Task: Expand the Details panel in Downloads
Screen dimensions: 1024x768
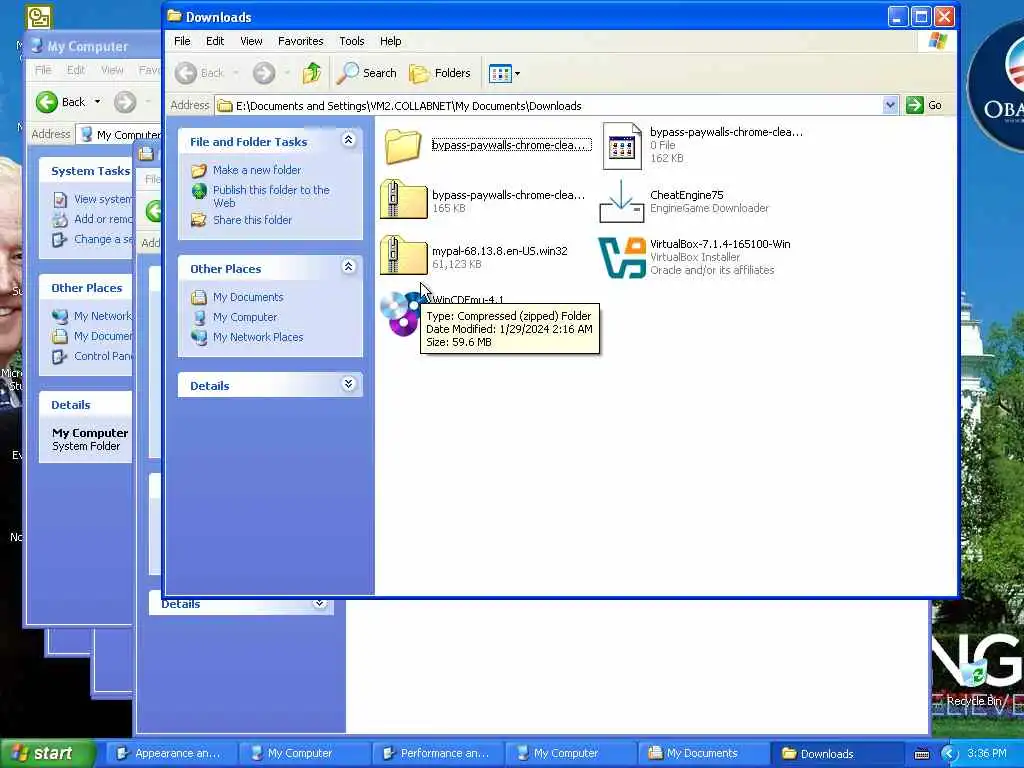Action: coord(348,384)
